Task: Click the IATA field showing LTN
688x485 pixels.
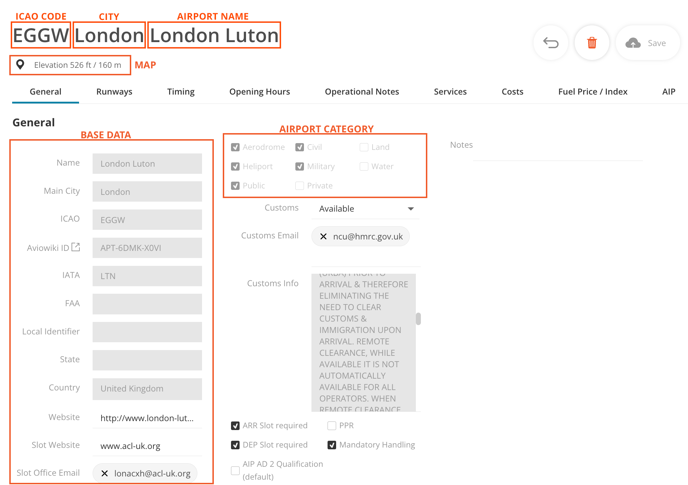Action: tap(147, 276)
